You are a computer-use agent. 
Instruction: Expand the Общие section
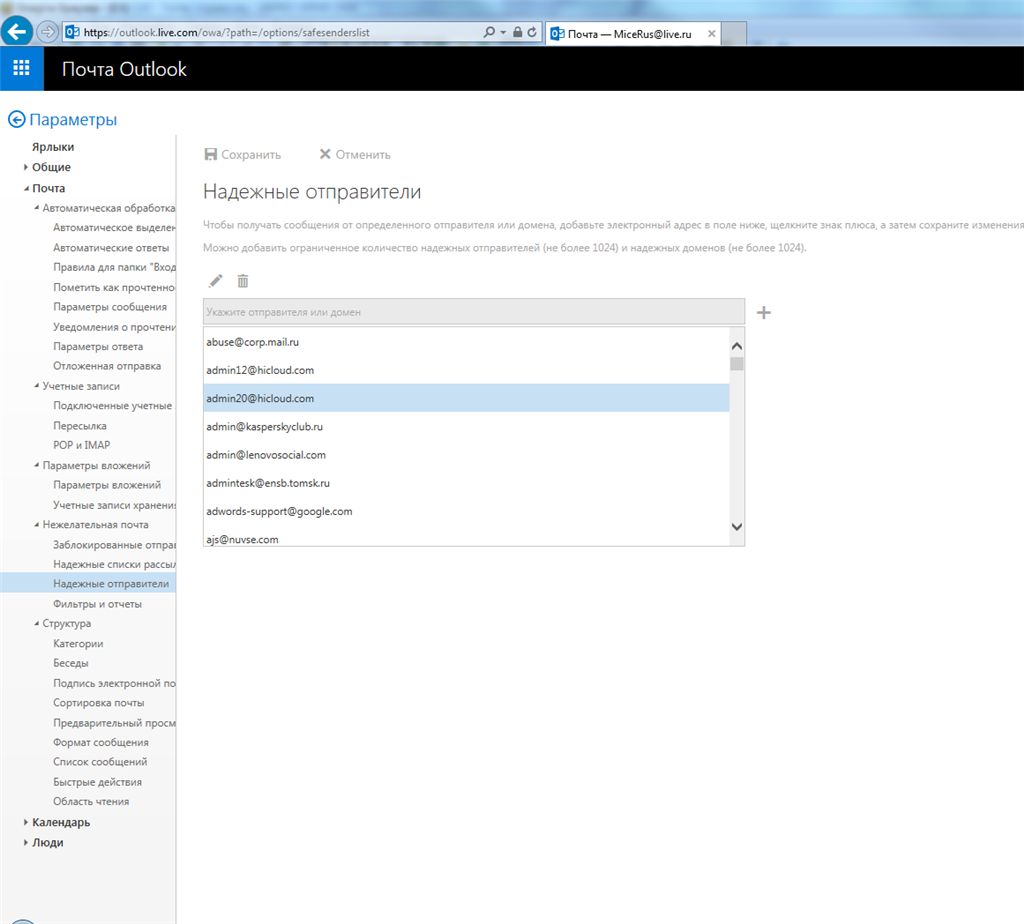point(25,167)
